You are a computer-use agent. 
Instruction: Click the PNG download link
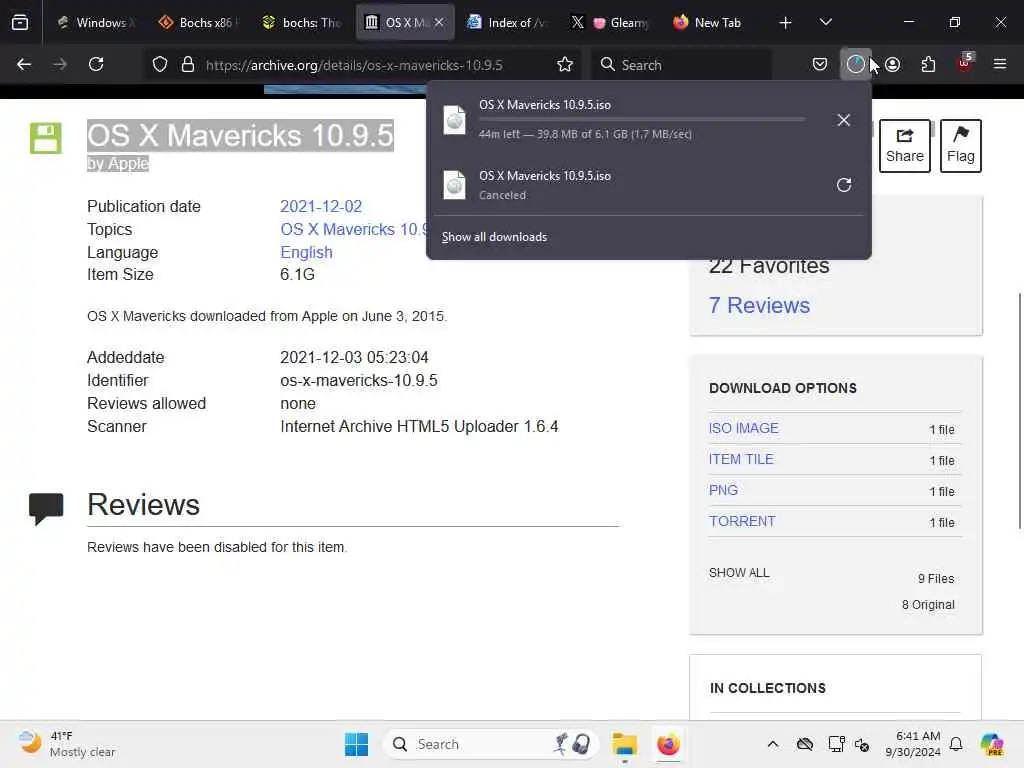pos(723,490)
